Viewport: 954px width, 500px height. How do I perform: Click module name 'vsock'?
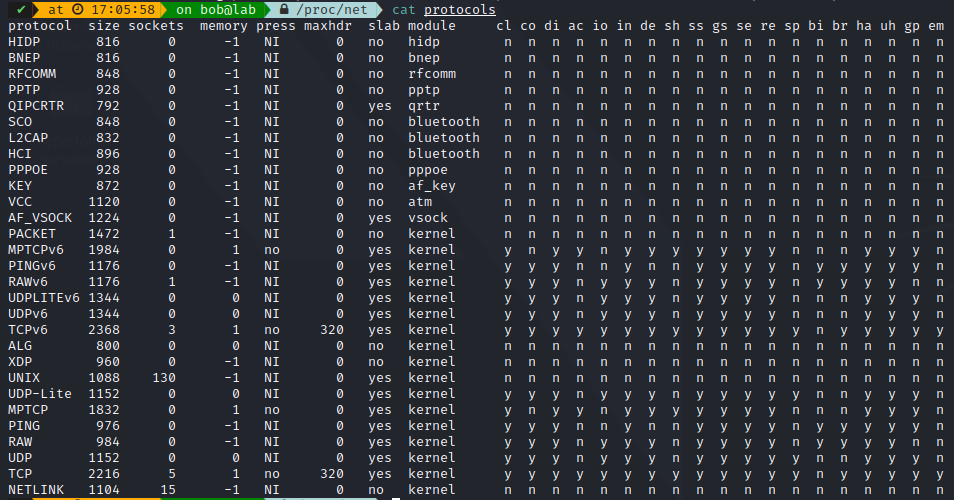(428, 218)
